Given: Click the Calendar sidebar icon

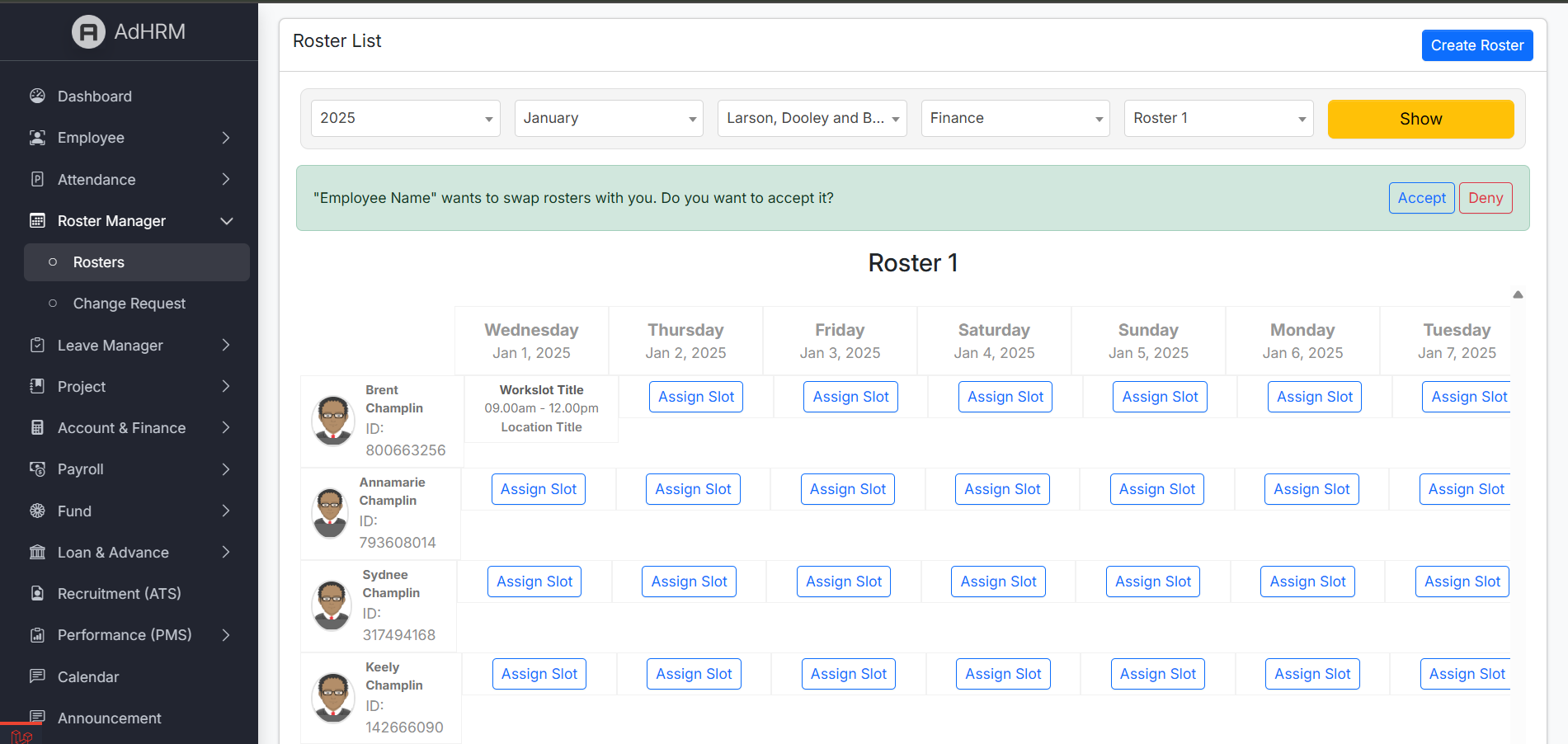Looking at the screenshot, I should [37, 676].
